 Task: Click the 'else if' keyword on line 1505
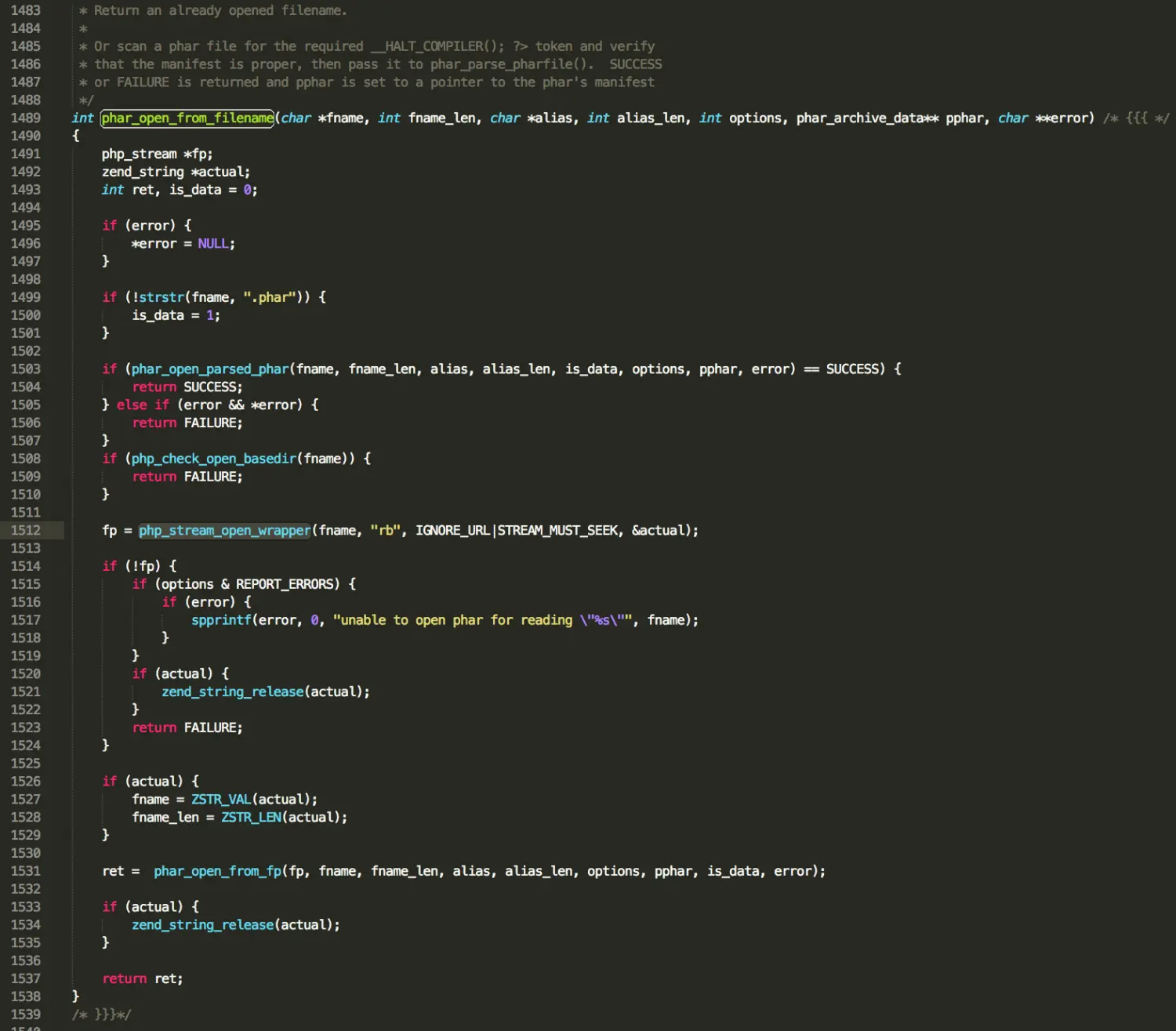(143, 405)
